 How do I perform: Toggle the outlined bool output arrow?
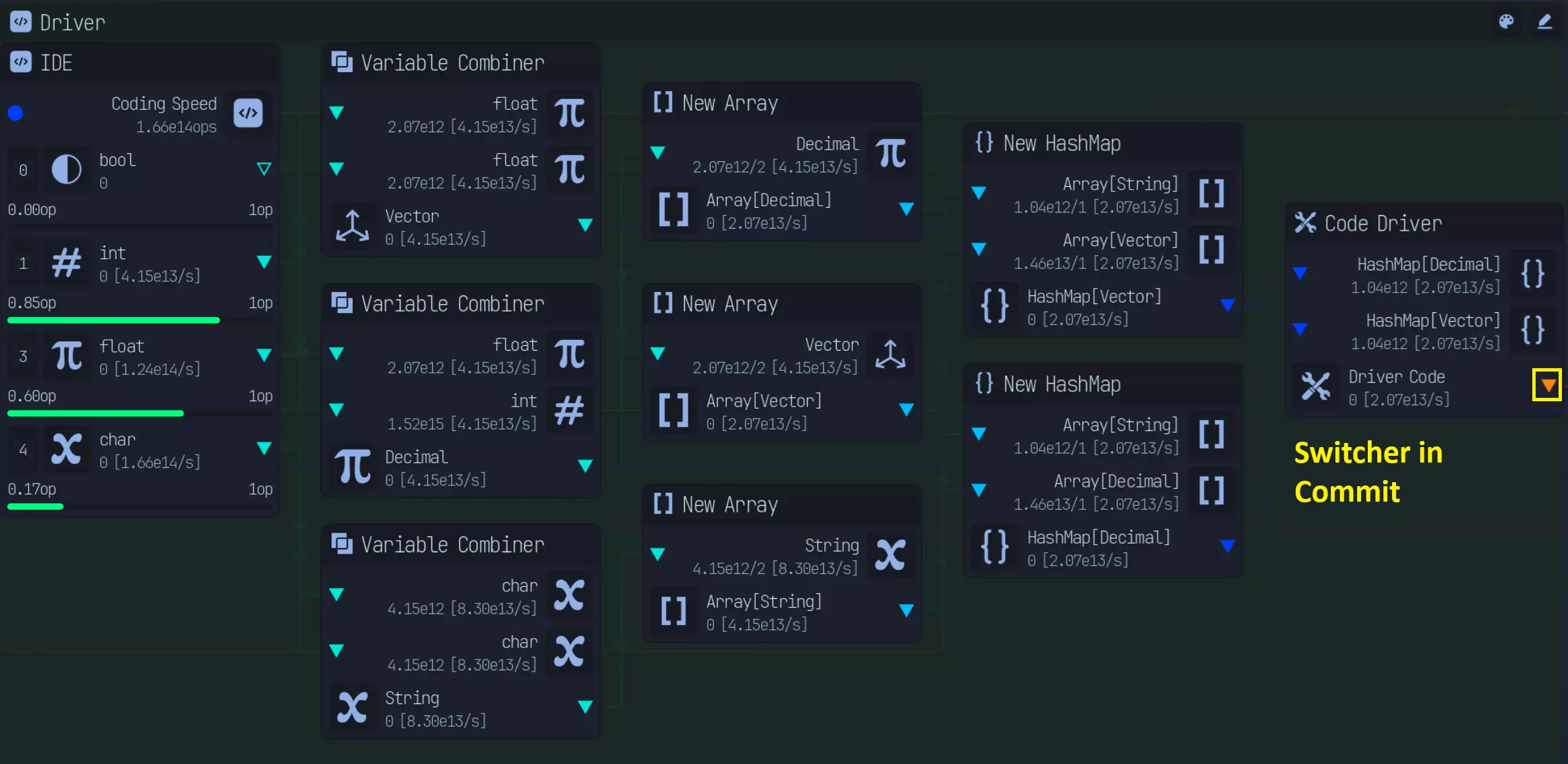(x=264, y=169)
